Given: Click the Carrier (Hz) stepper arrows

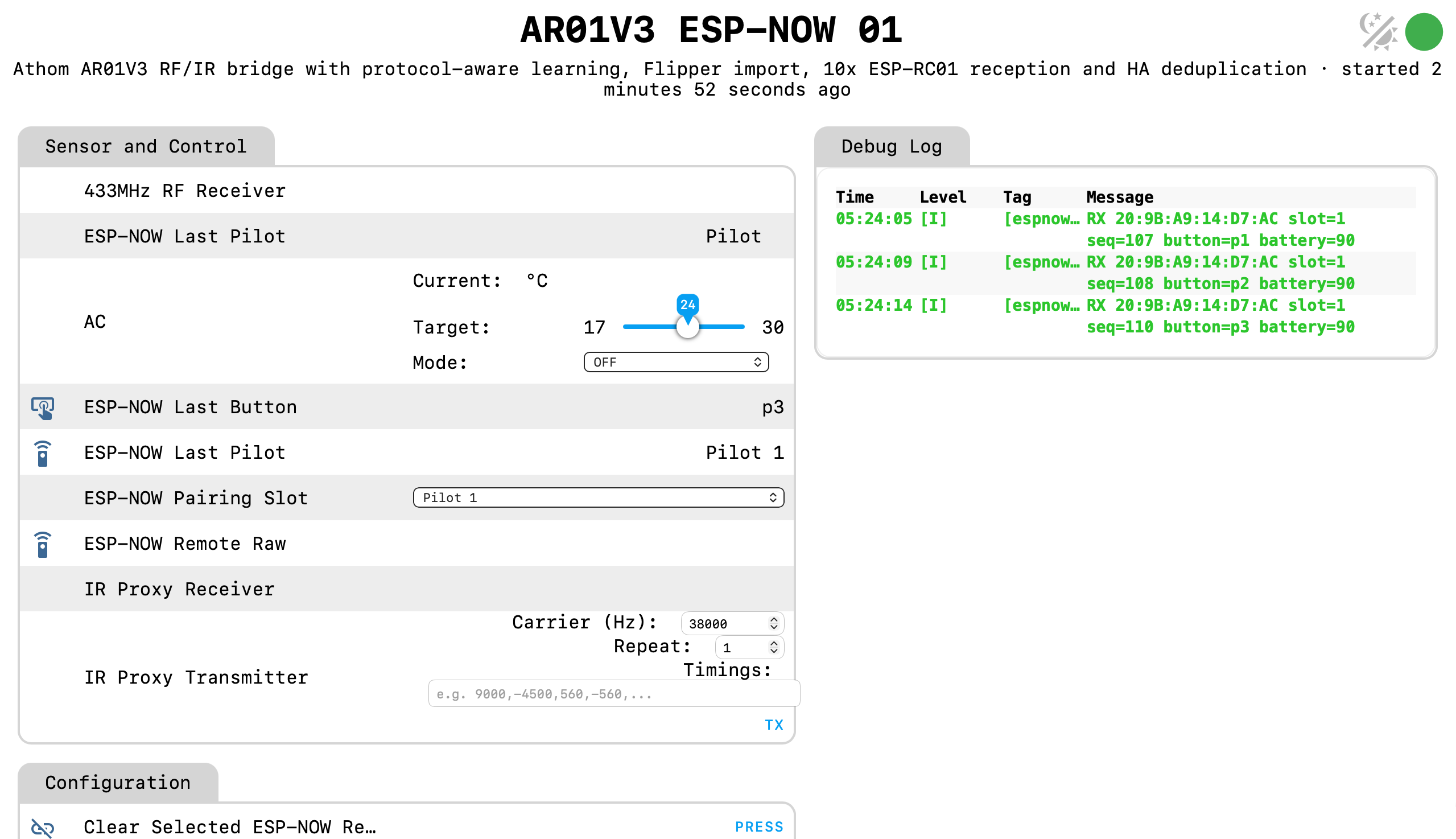Looking at the screenshot, I should coord(773,623).
